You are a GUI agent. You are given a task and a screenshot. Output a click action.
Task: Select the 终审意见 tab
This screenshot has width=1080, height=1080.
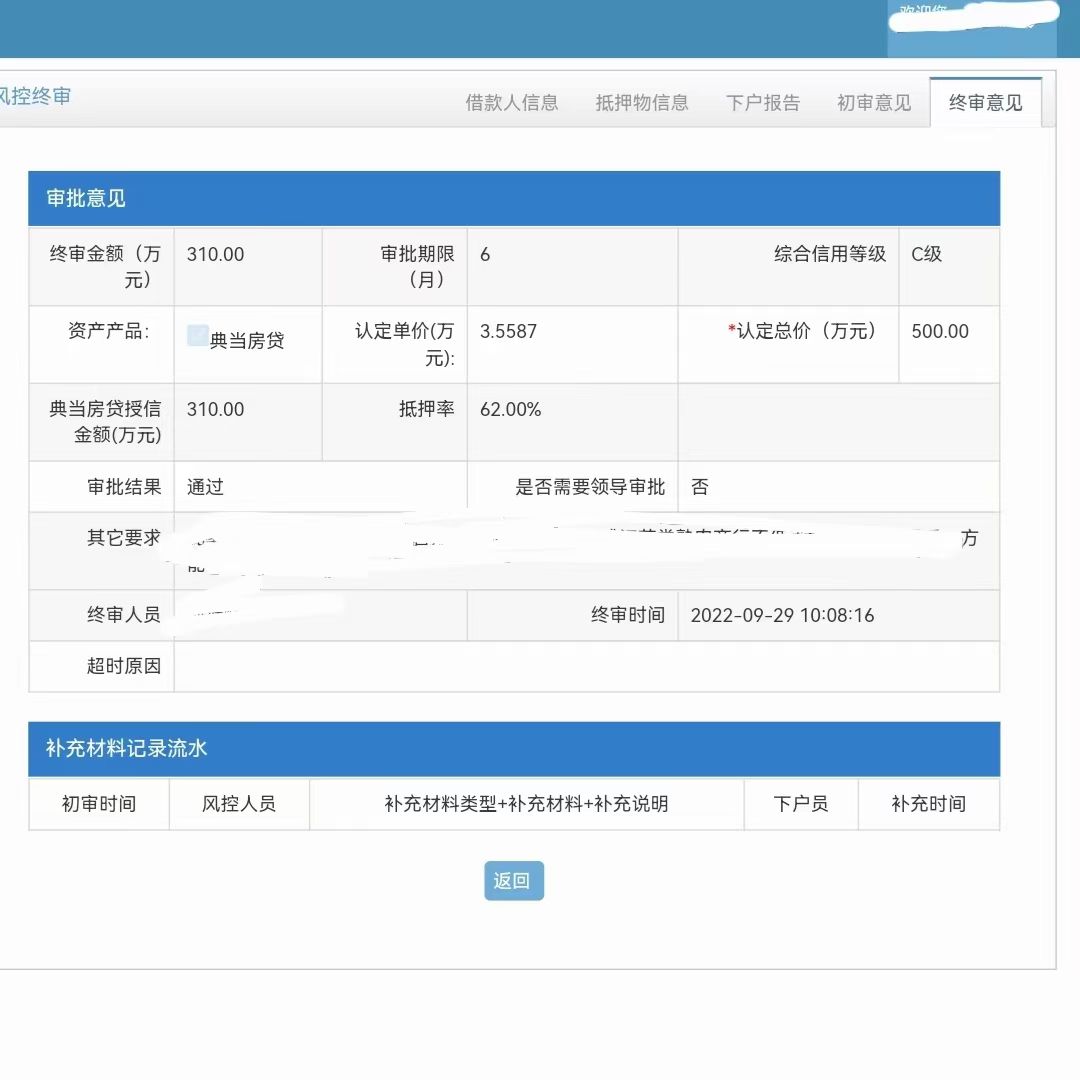coord(986,103)
